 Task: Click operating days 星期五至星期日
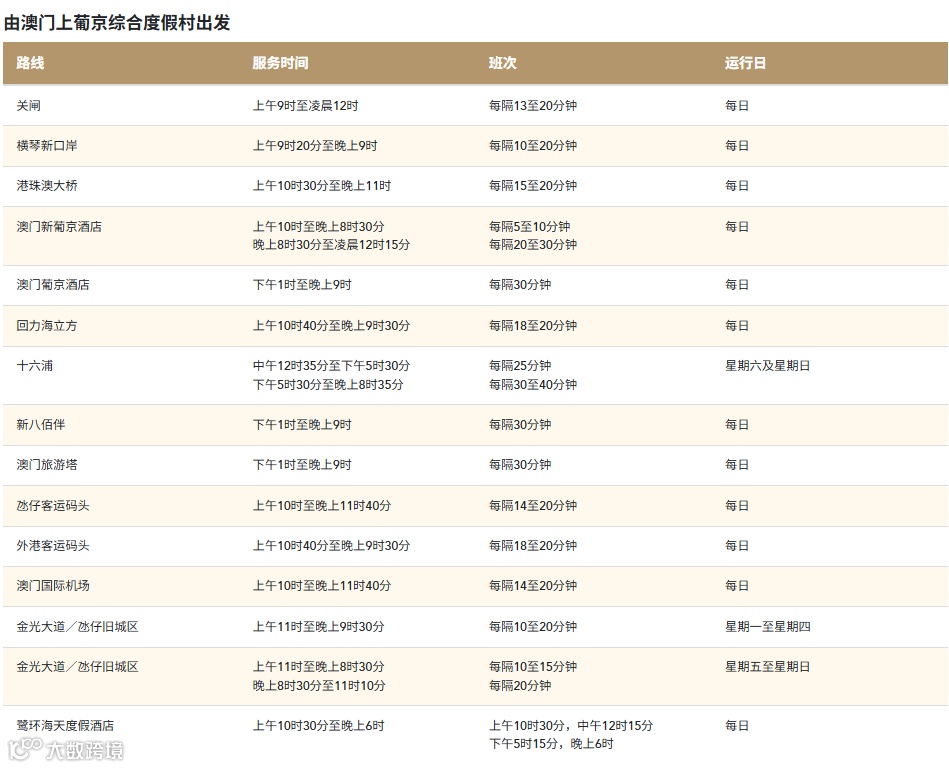click(x=768, y=666)
